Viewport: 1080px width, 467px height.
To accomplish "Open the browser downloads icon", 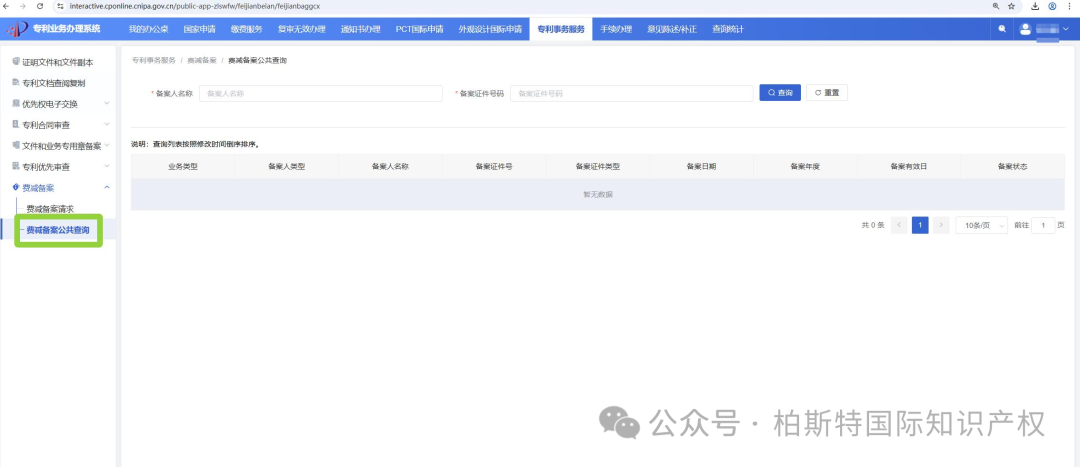I will [x=1035, y=6].
